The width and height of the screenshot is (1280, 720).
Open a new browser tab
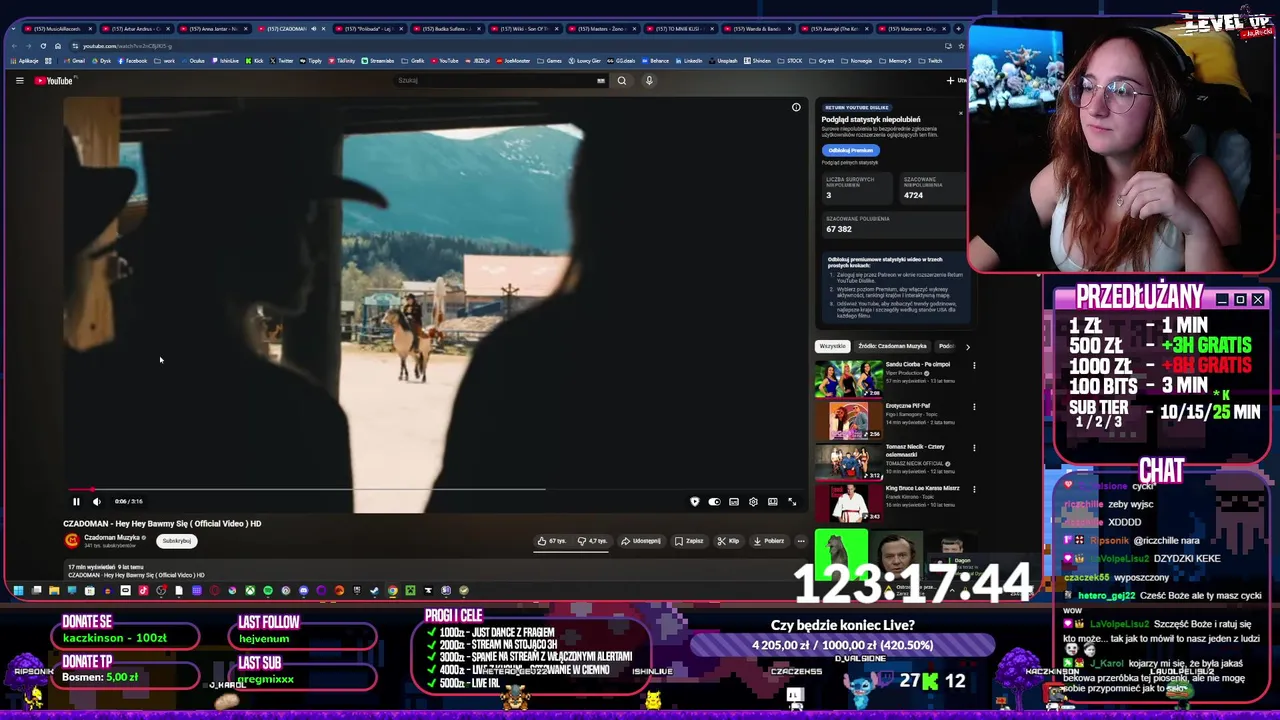click(x=958, y=29)
